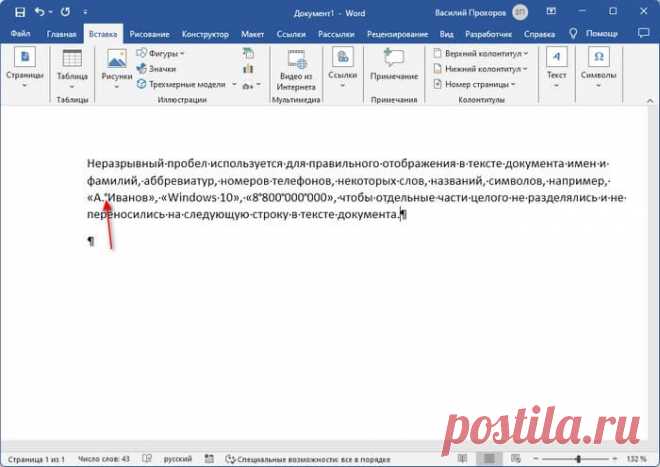
Task: Insert a chart from the Illustrations group
Action: (248, 69)
